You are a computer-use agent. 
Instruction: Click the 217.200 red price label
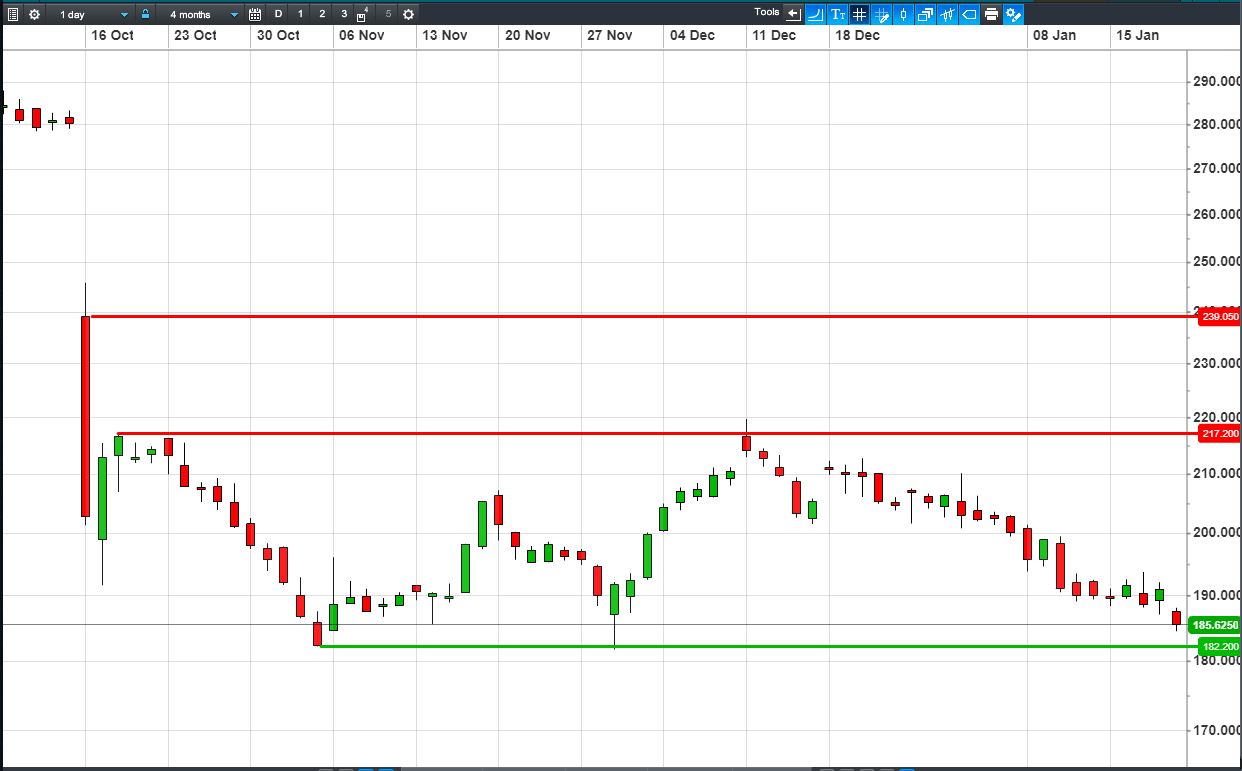[1219, 433]
